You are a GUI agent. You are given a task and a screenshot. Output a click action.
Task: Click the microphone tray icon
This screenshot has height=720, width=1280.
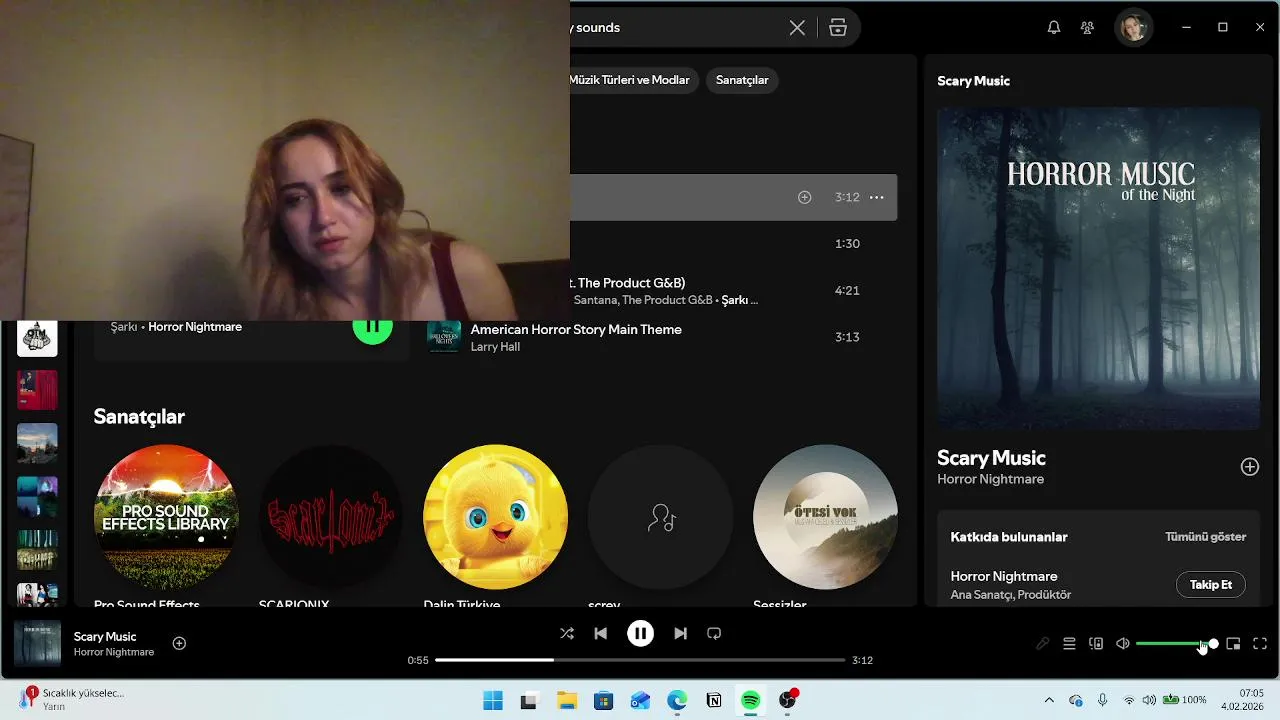tap(1102, 700)
